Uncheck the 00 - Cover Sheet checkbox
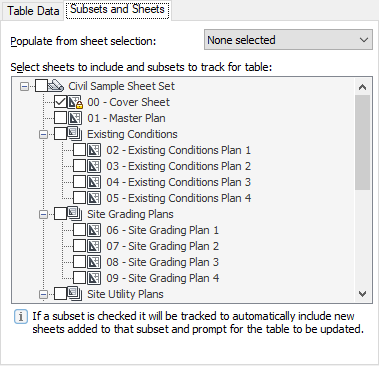The height and width of the screenshot is (366, 379). point(60,102)
